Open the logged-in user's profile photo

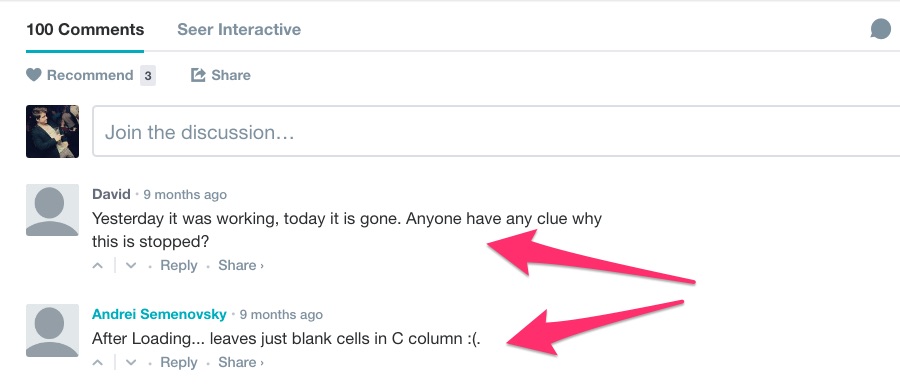click(x=52, y=131)
